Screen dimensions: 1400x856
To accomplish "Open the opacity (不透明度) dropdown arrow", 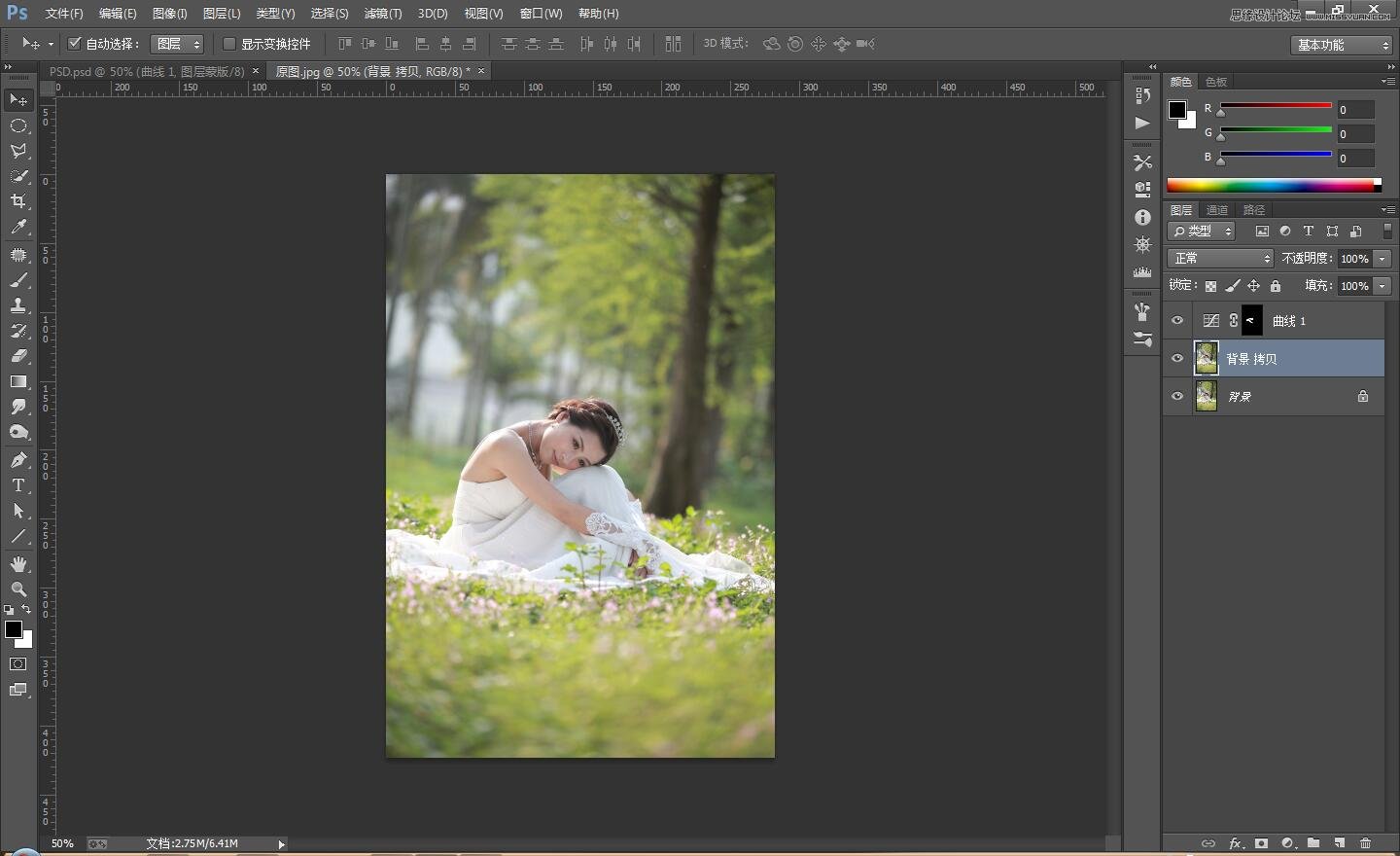I will coord(1382,259).
